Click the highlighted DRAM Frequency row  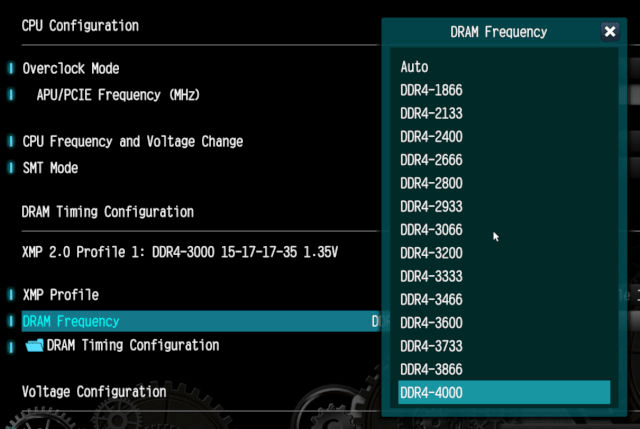[x=201, y=321]
